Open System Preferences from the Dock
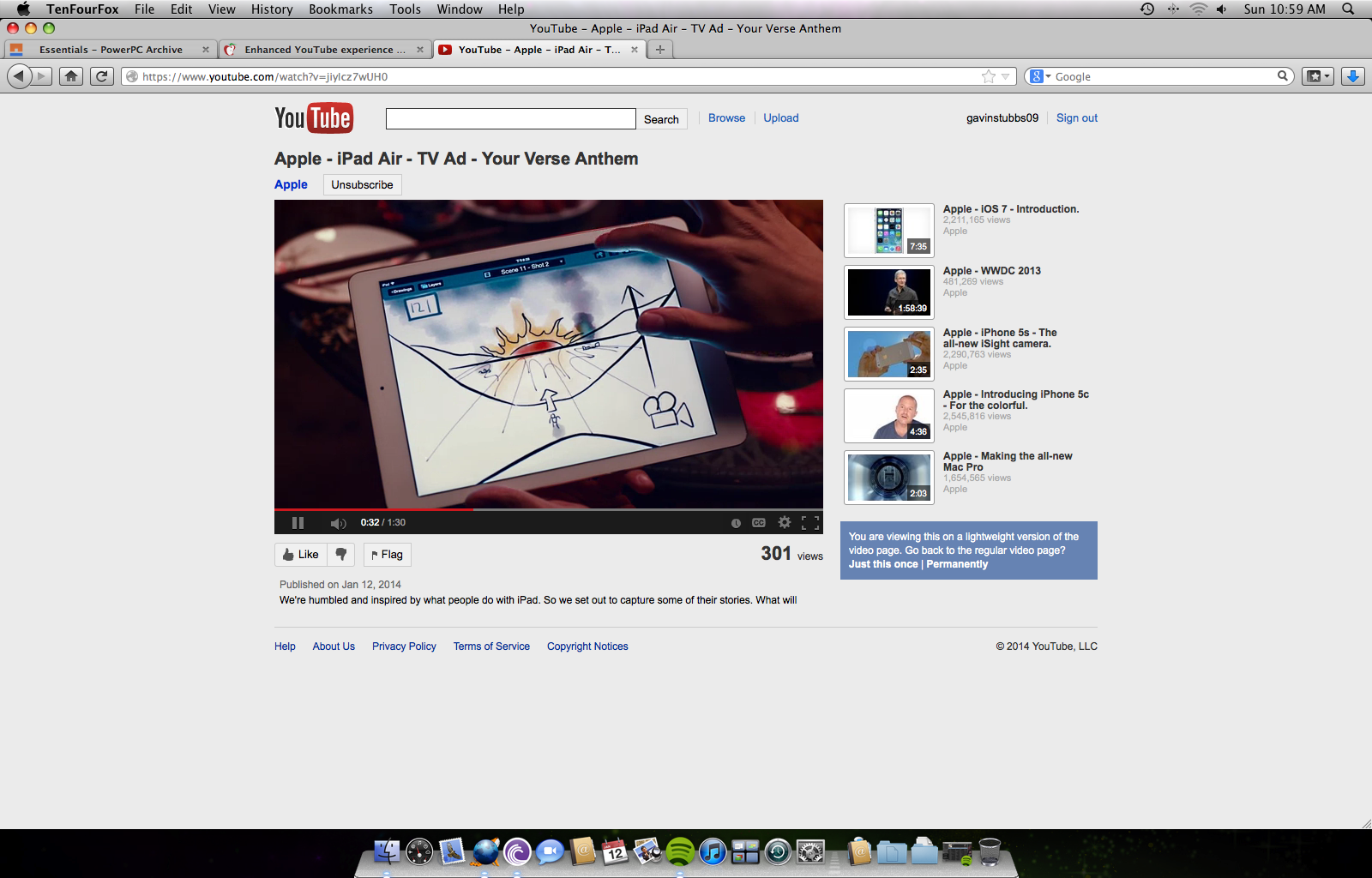The width and height of the screenshot is (1372, 878). [810, 851]
